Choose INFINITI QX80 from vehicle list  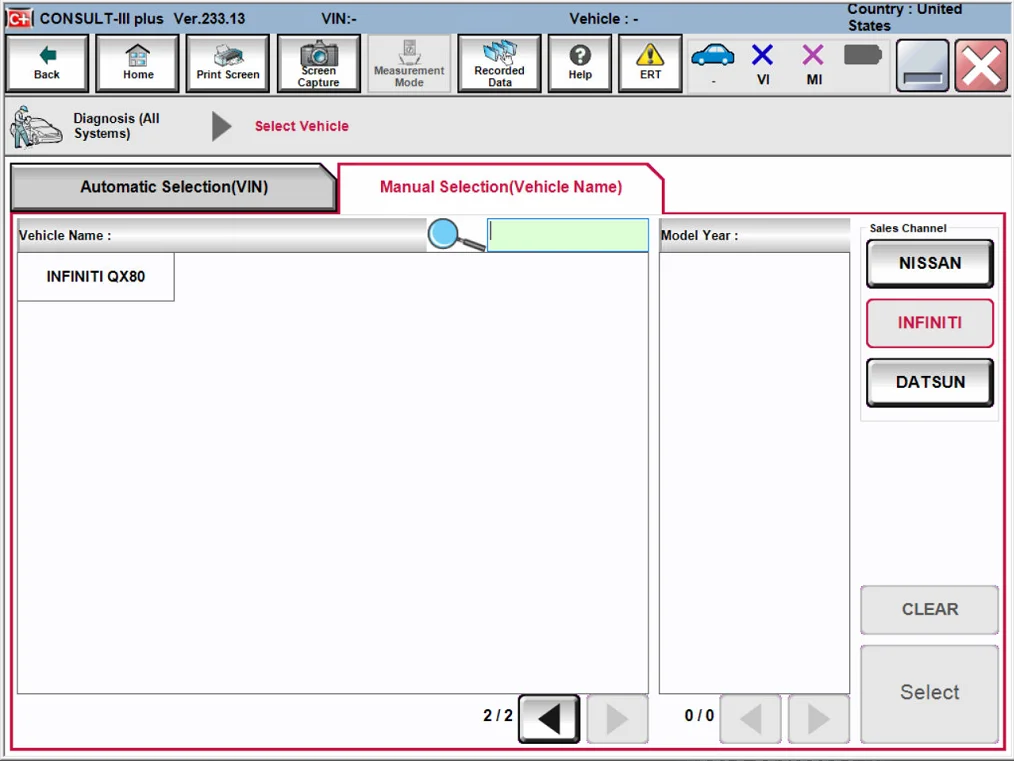click(x=96, y=277)
